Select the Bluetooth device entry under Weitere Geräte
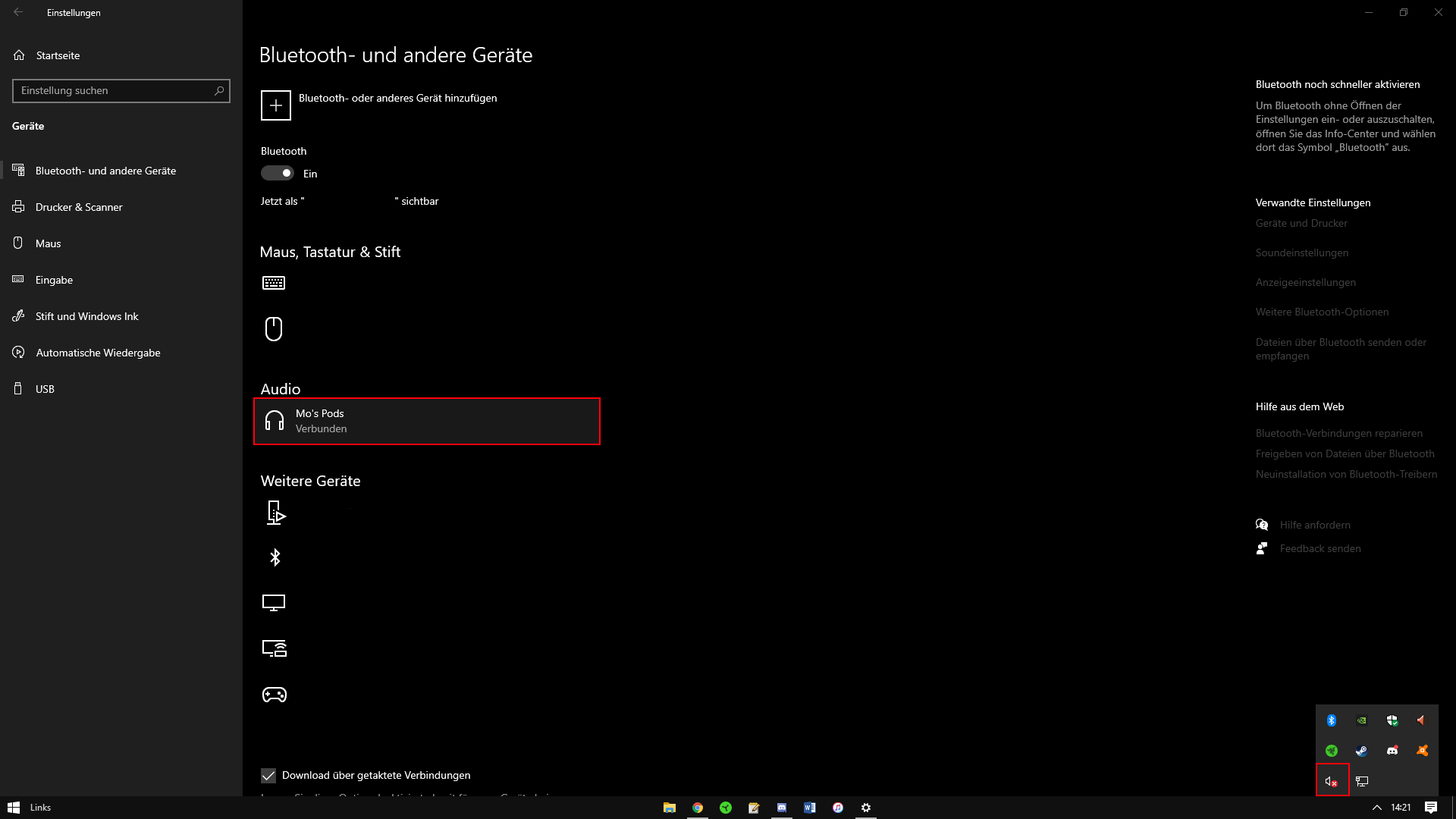 point(275,557)
